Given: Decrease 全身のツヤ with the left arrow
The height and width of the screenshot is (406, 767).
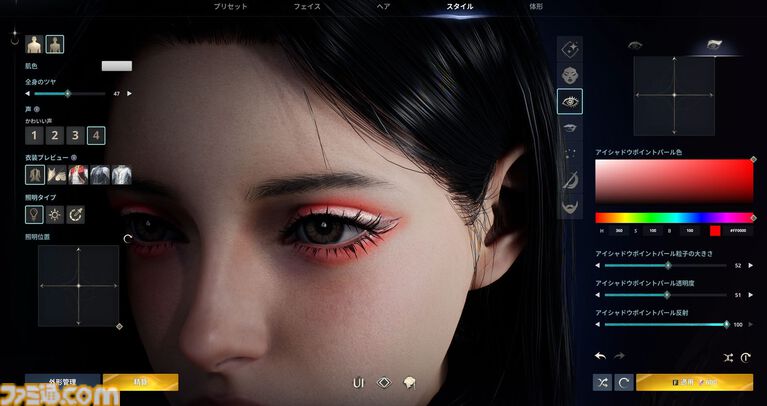Looking at the screenshot, I should click(27, 93).
